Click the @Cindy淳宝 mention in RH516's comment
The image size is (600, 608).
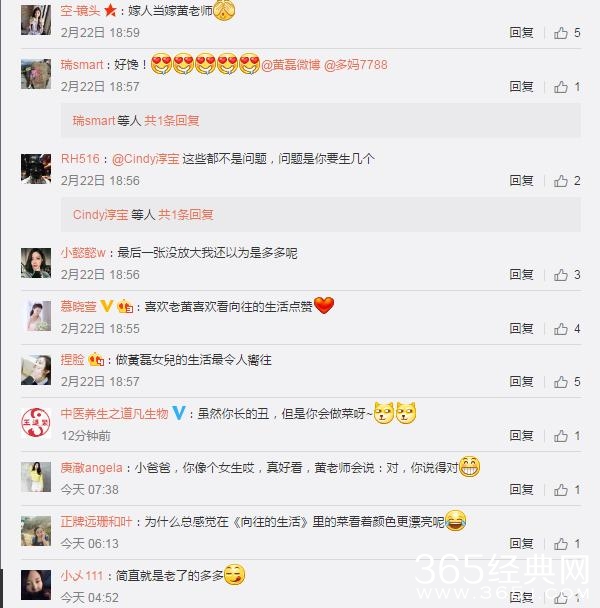pyautogui.click(x=145, y=159)
